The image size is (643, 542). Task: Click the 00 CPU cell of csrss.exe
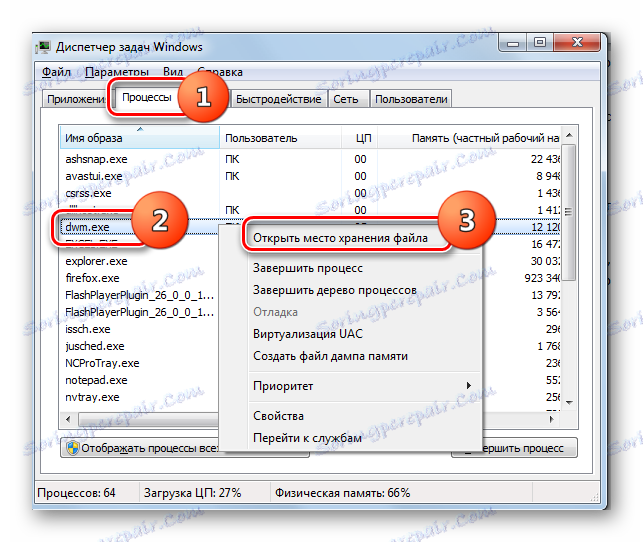pos(360,193)
